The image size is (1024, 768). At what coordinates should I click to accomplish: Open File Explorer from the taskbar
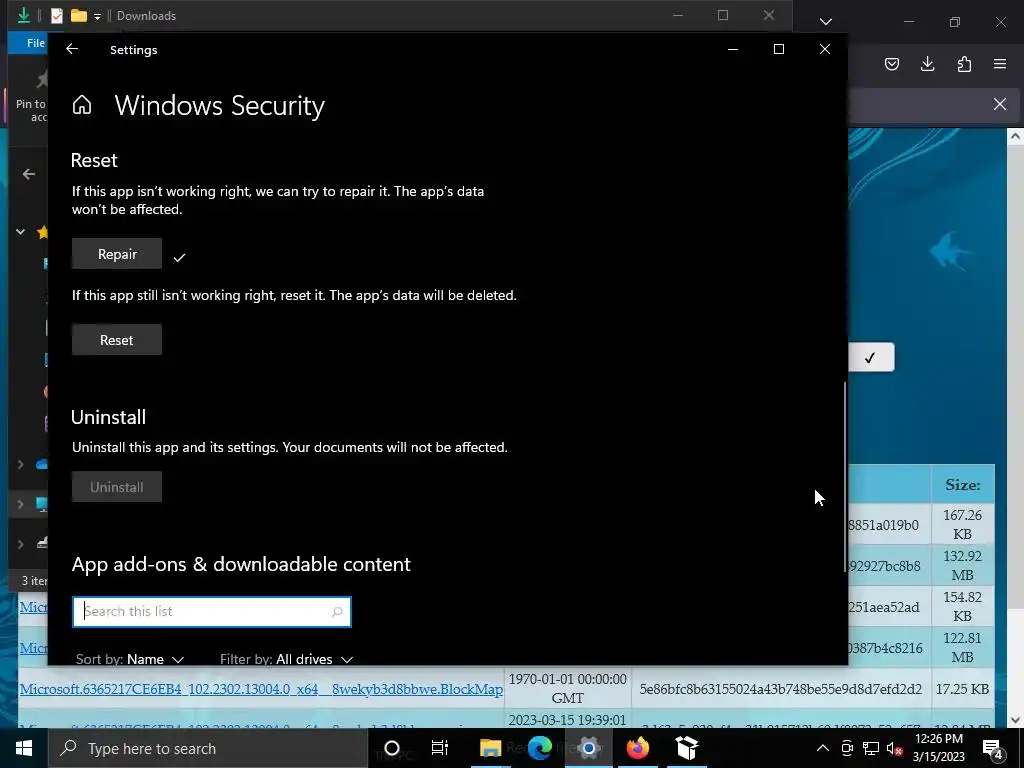coord(490,748)
